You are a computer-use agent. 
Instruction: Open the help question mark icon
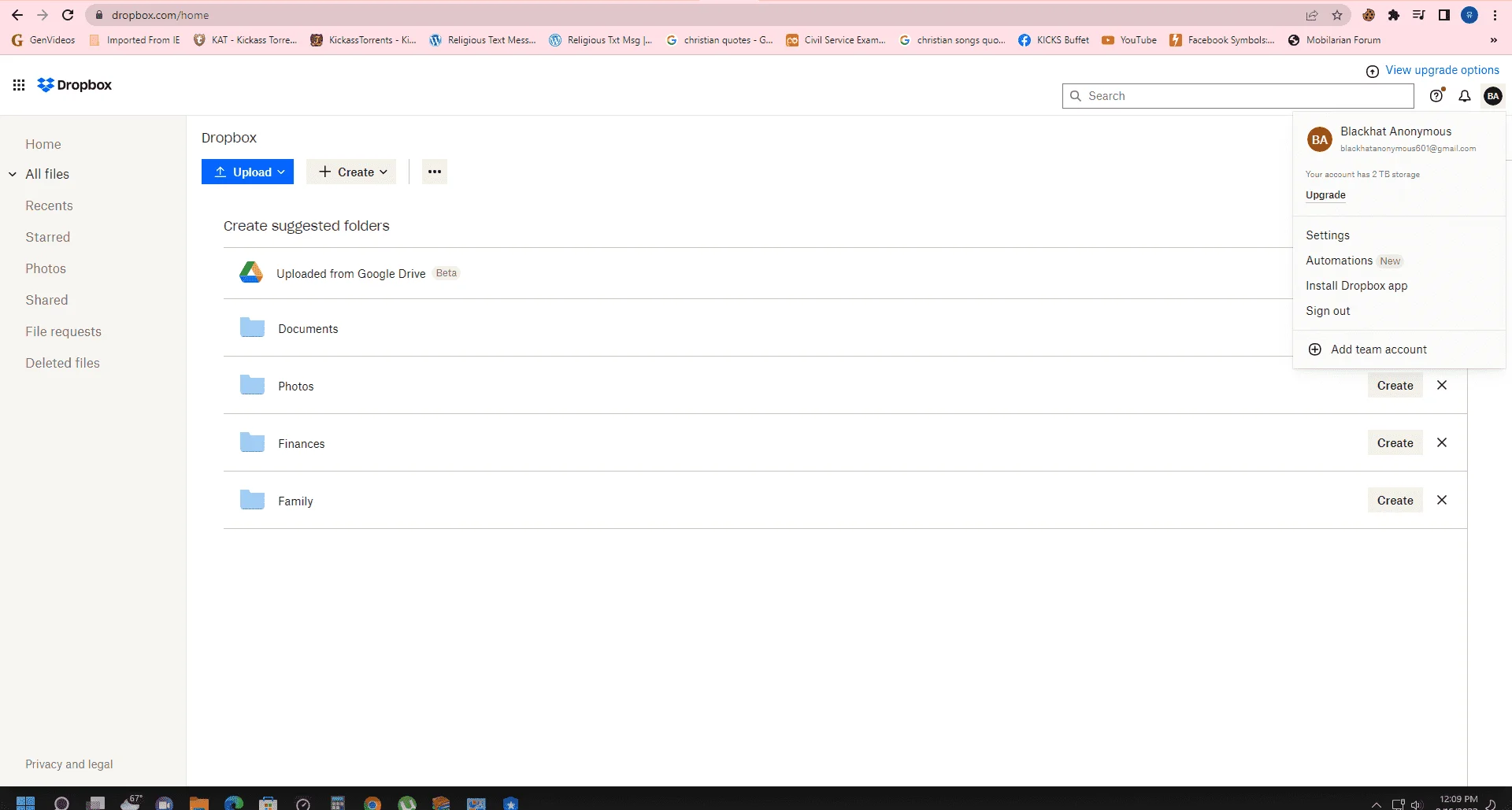click(x=1437, y=95)
